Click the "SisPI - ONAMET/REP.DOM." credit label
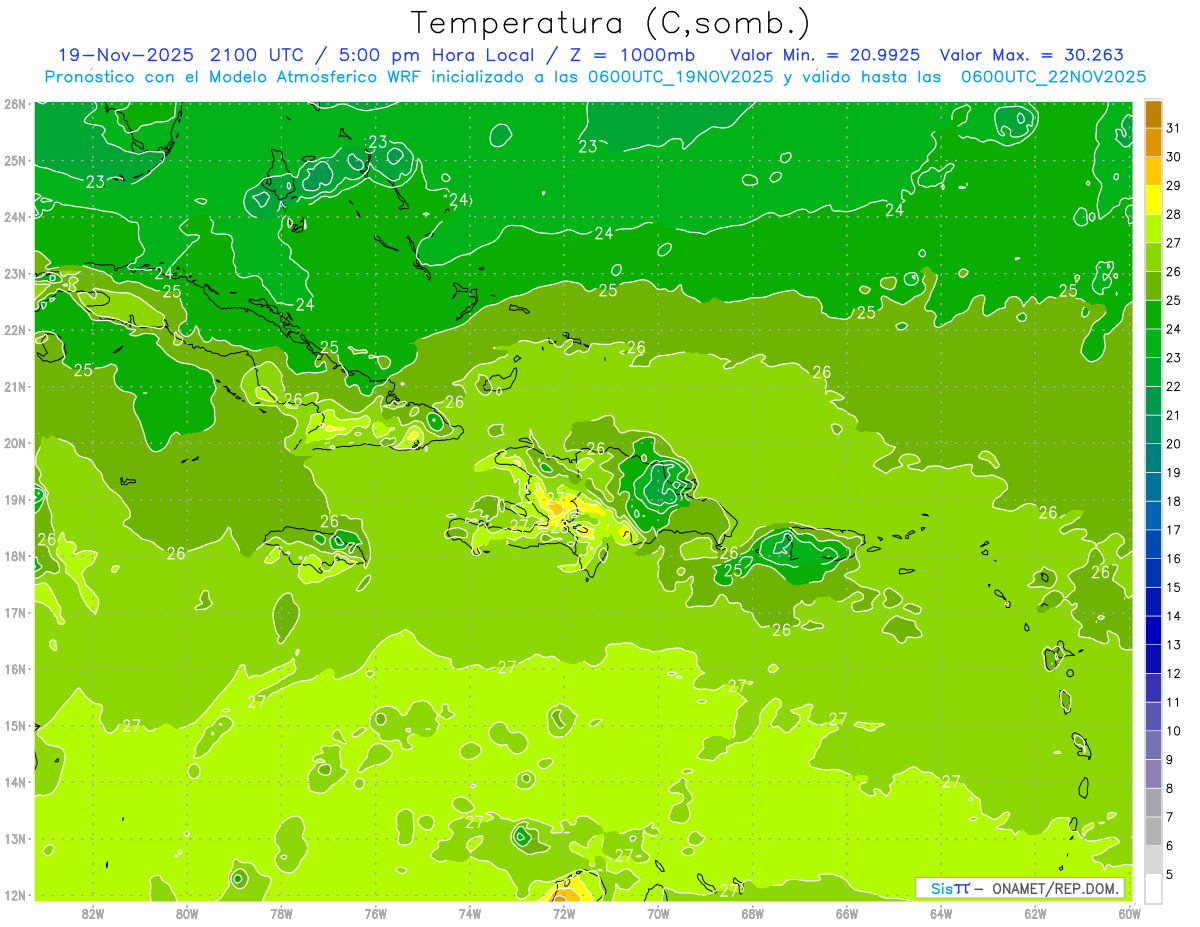The image size is (1200, 927). click(1020, 888)
